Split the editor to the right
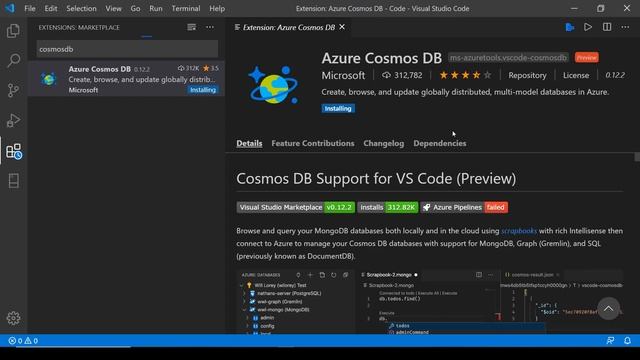 (x=607, y=27)
